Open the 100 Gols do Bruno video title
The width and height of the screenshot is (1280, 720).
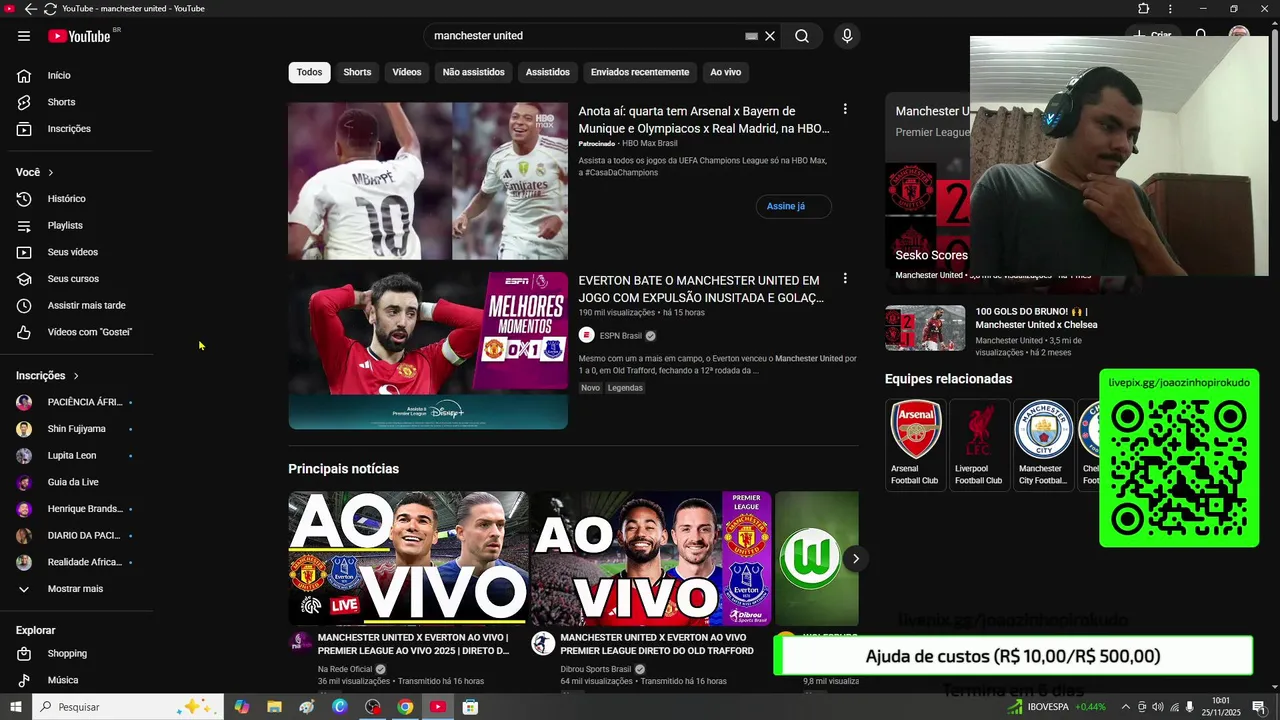coord(1036,318)
